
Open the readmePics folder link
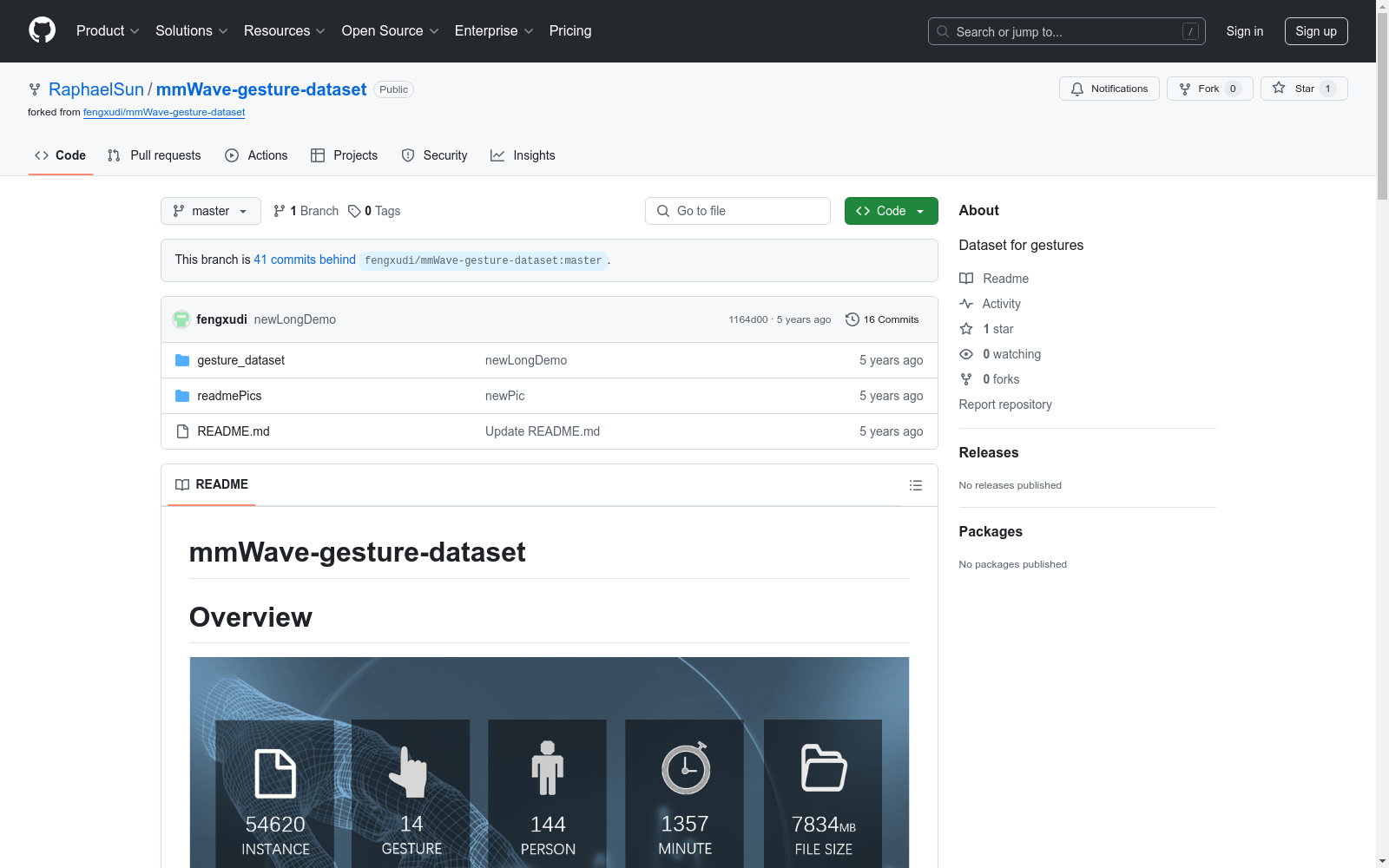coord(229,396)
